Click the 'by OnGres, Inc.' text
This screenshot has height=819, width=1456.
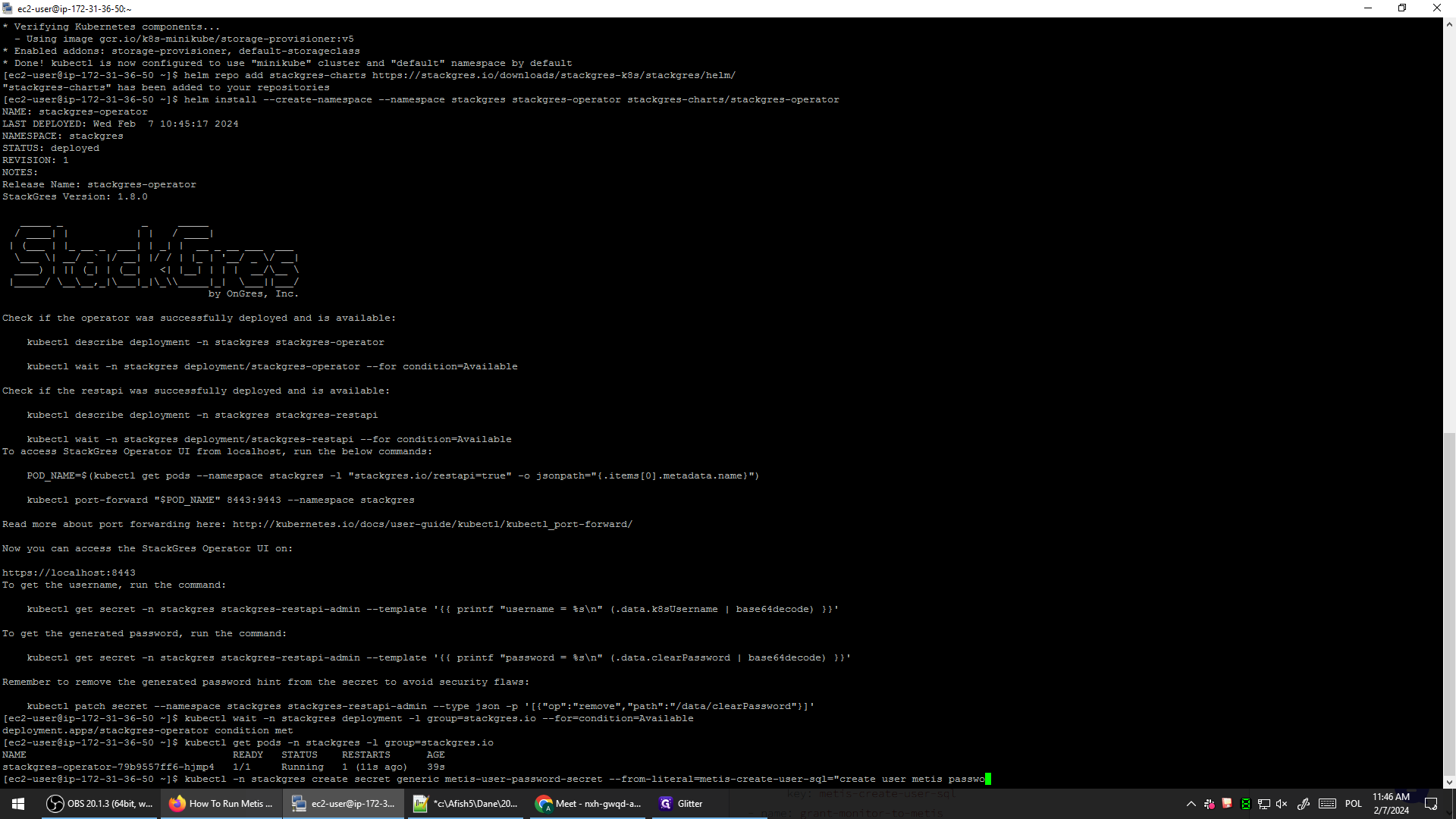(x=253, y=293)
